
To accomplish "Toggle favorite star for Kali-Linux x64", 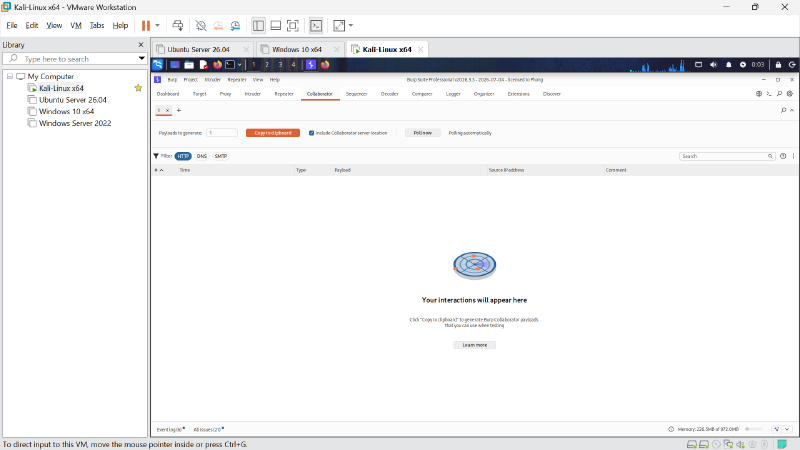I will point(138,88).
